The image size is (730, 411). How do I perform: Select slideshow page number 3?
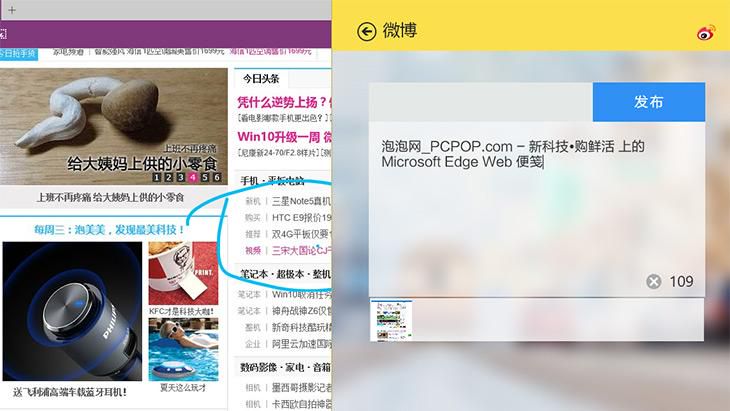pos(181,177)
